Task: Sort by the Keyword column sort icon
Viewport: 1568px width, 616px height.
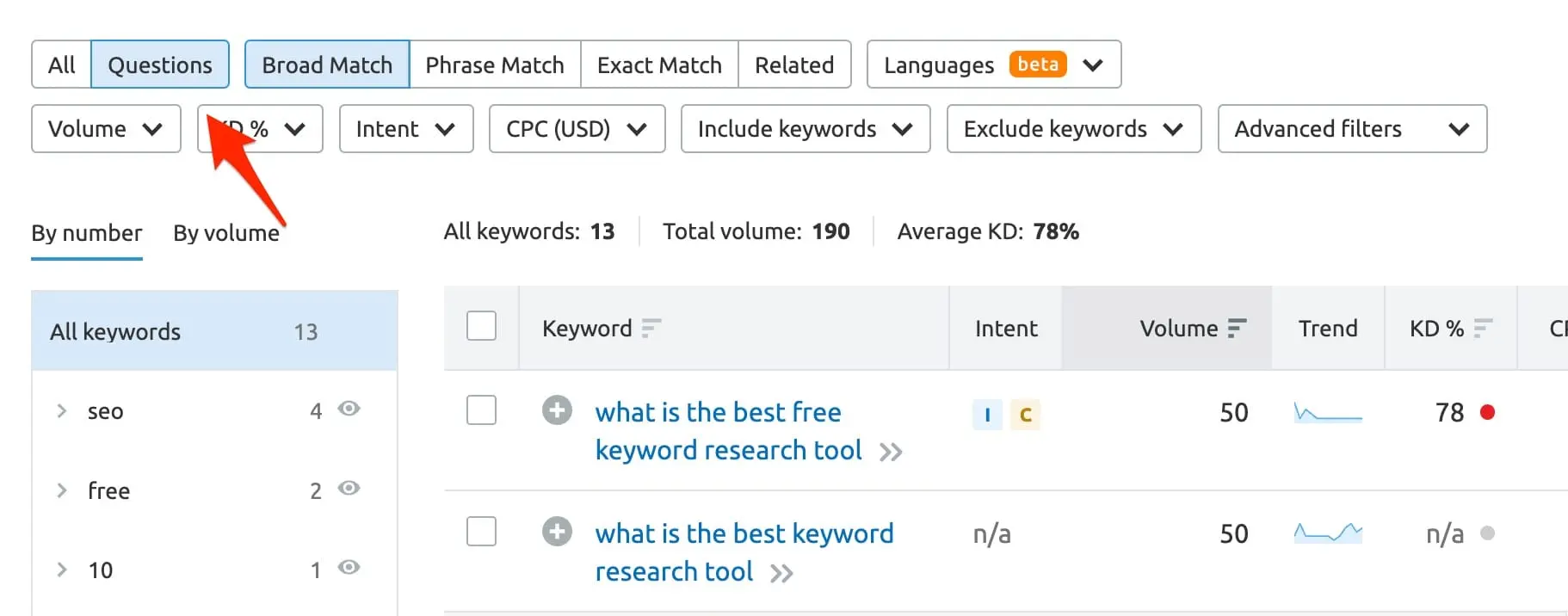Action: click(x=651, y=329)
